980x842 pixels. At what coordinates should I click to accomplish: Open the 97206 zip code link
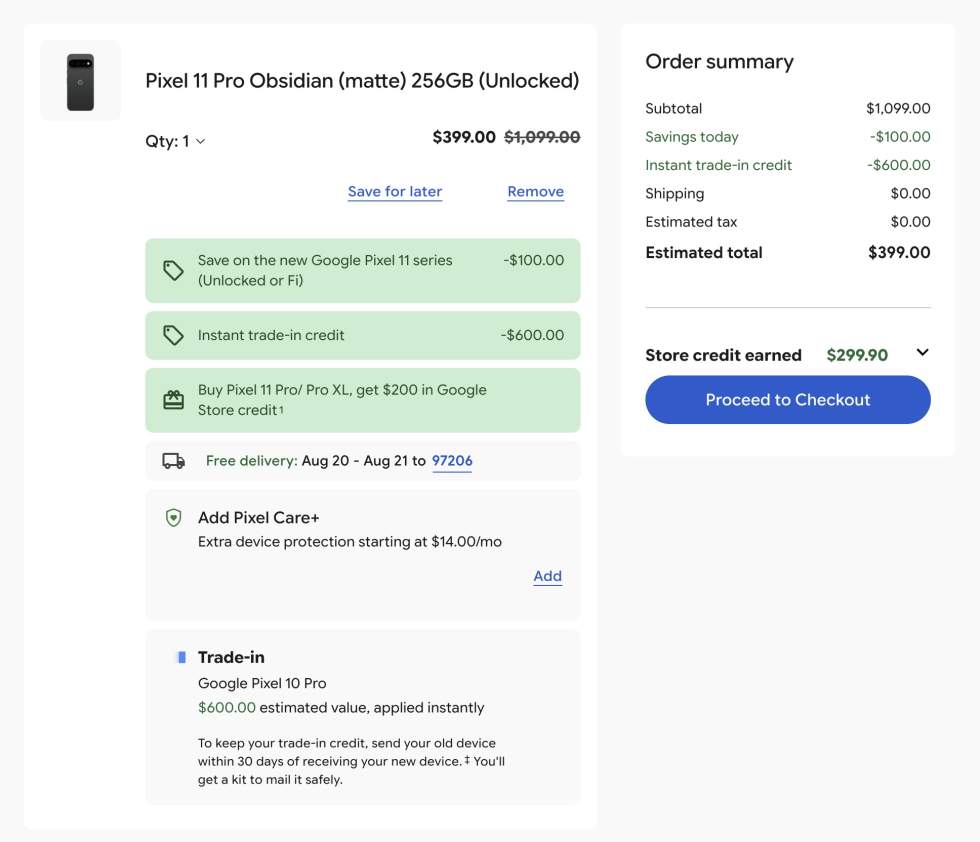pos(452,461)
